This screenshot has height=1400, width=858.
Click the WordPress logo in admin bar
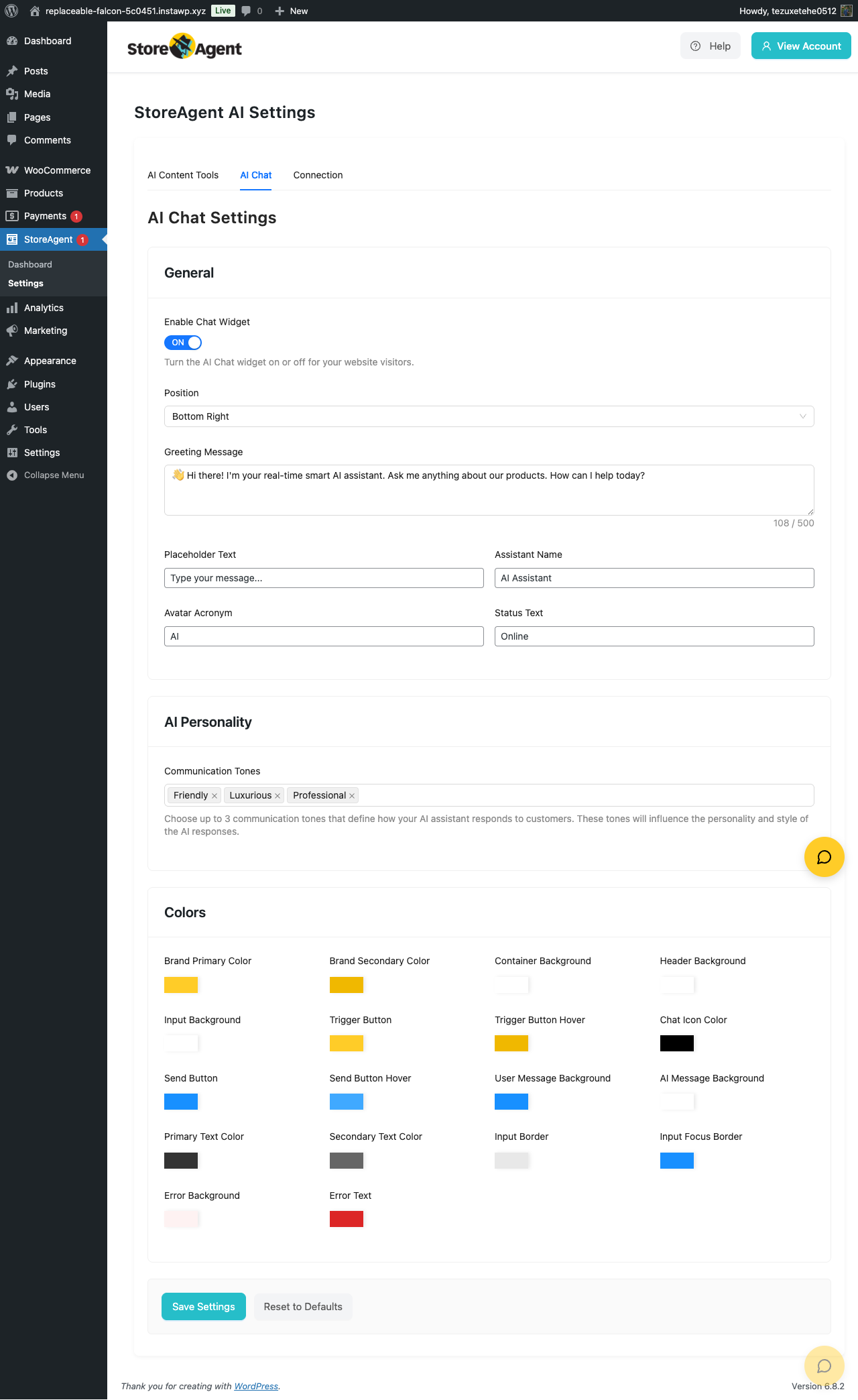pos(11,11)
